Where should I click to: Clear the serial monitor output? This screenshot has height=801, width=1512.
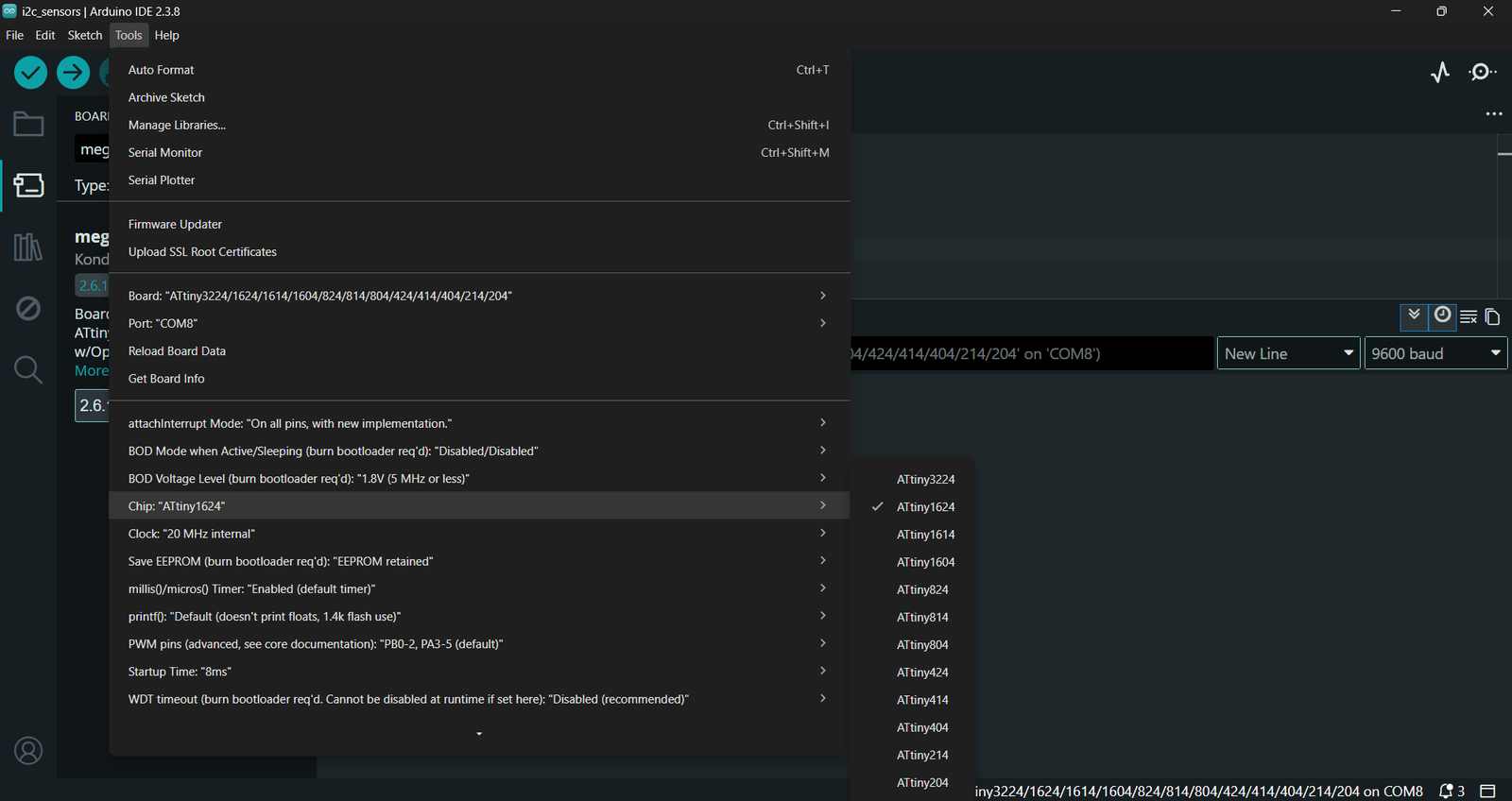(x=1469, y=316)
